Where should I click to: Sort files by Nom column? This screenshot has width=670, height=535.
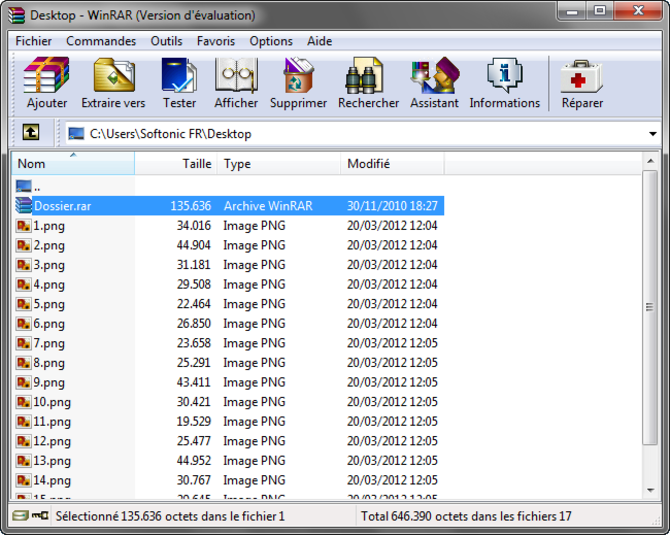click(73, 163)
